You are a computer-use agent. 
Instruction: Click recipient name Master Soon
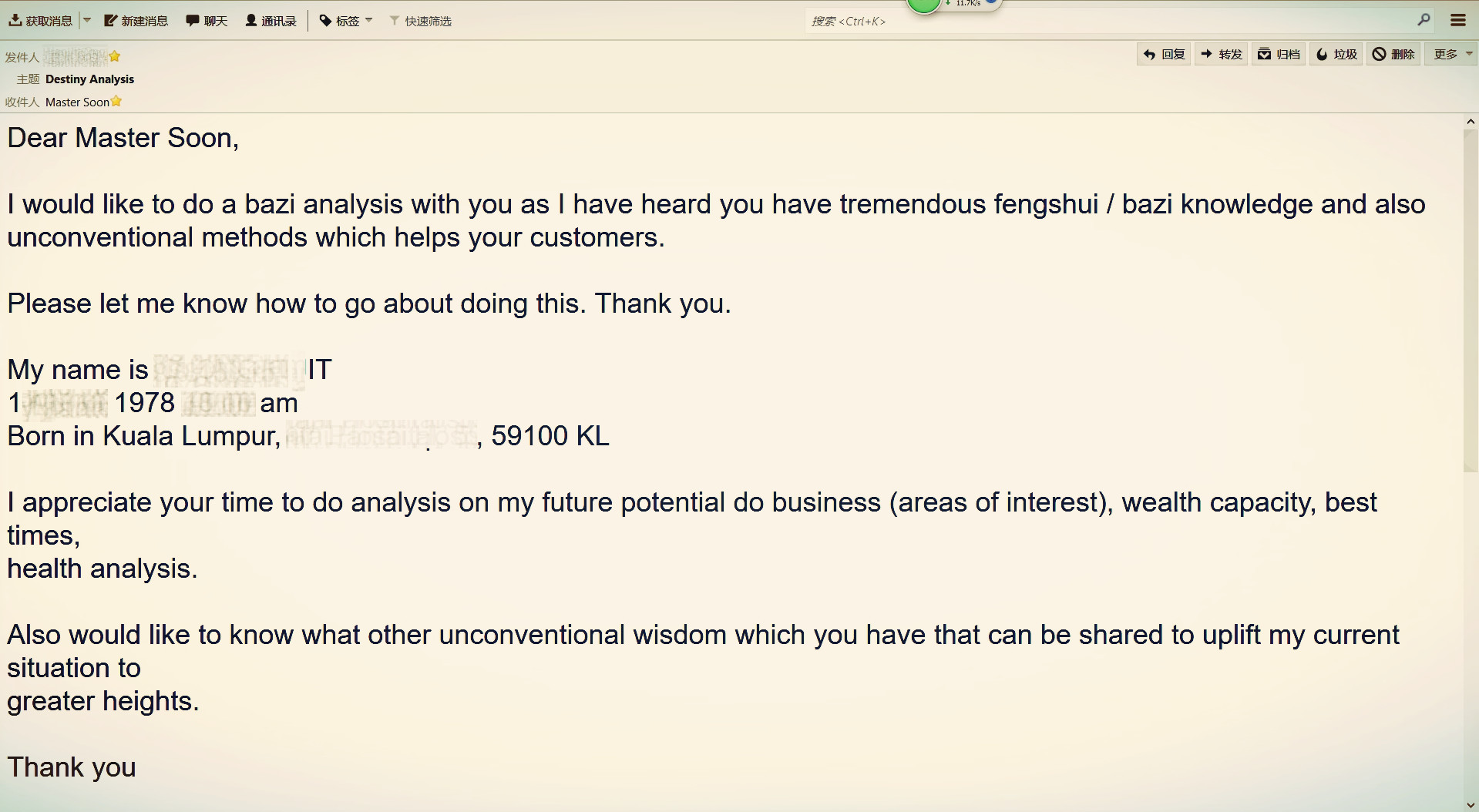(x=77, y=102)
